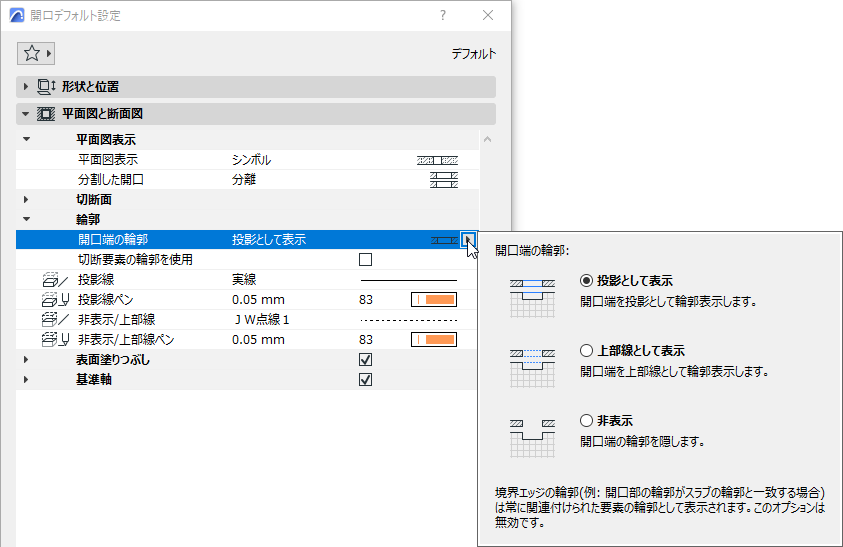
Task: Click the 投影として表示 illustration thumbnail
Action: pyautogui.click(x=532, y=298)
